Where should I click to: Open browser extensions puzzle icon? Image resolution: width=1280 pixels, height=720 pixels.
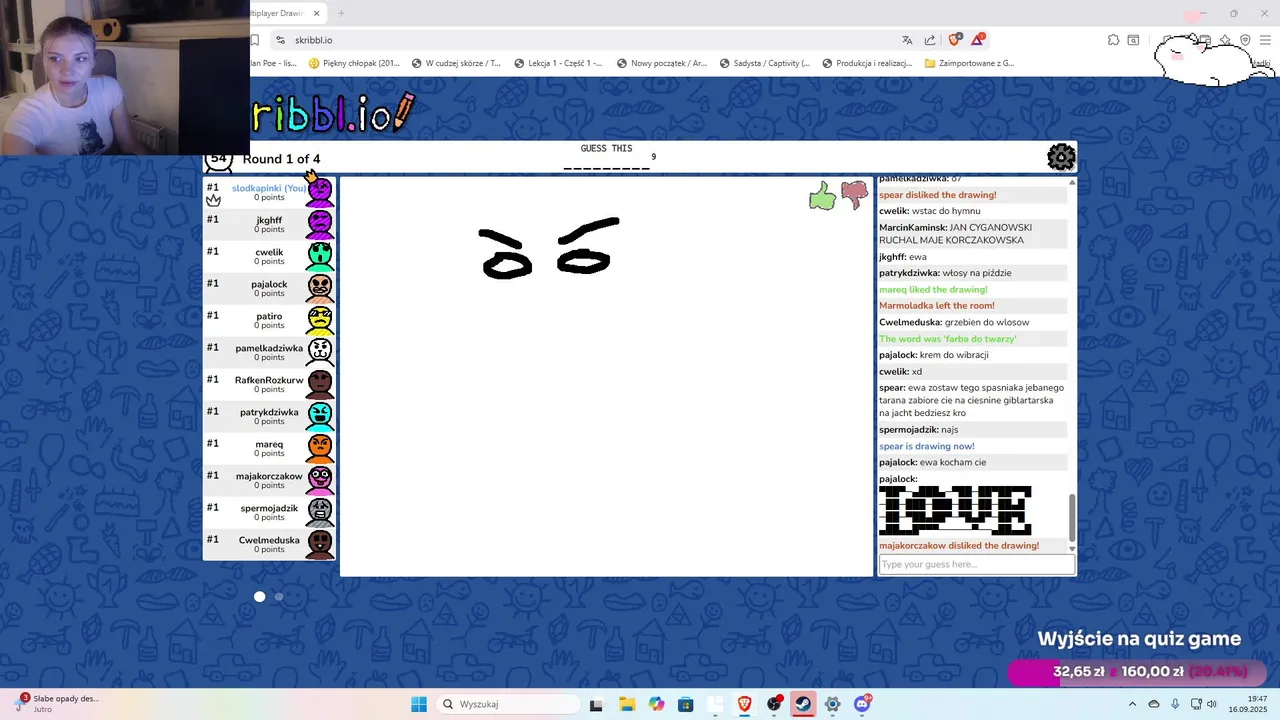[1113, 40]
